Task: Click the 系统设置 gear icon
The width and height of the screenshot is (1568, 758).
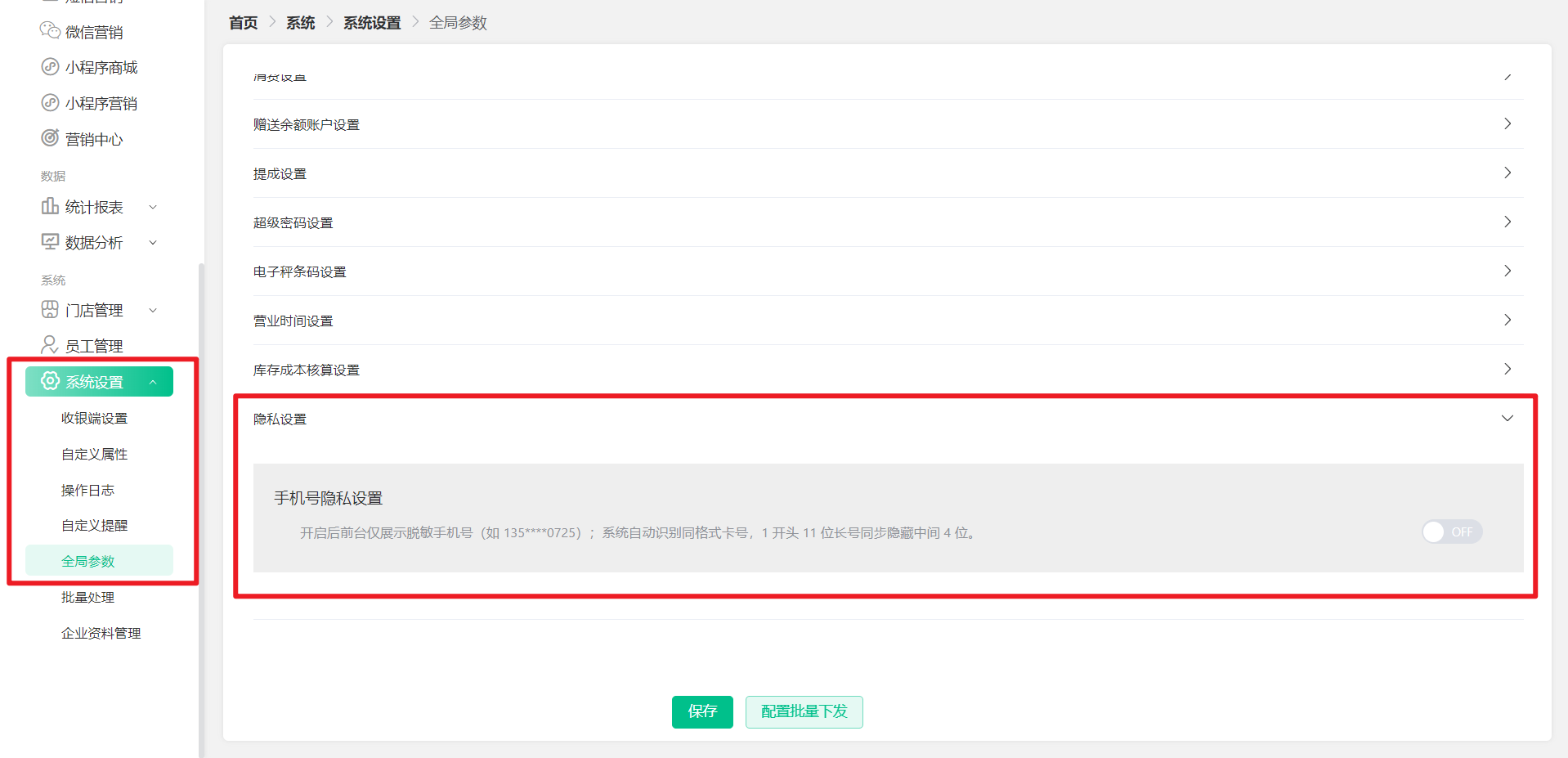Action: [51, 381]
